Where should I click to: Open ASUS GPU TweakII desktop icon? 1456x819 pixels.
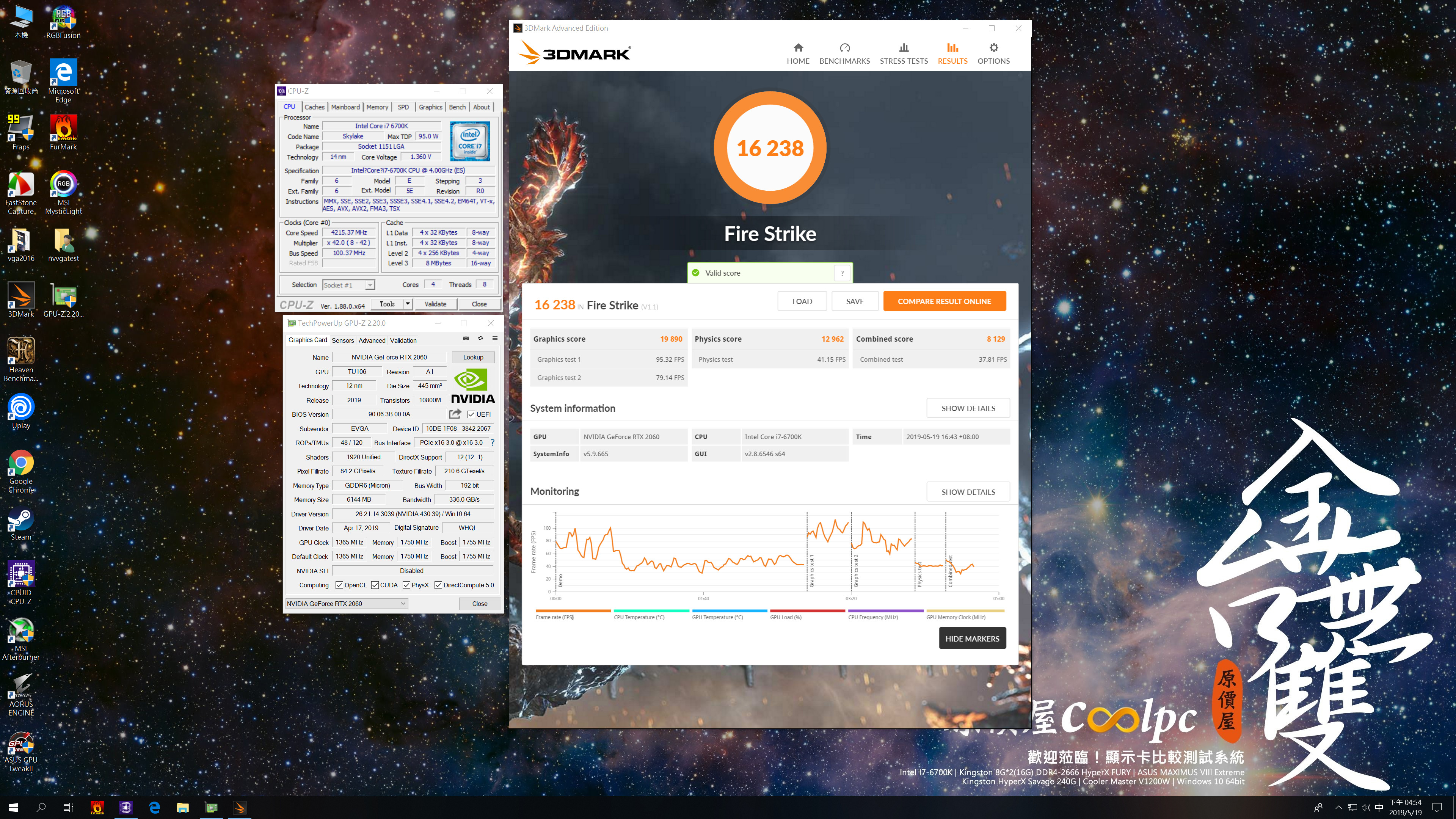click(21, 751)
